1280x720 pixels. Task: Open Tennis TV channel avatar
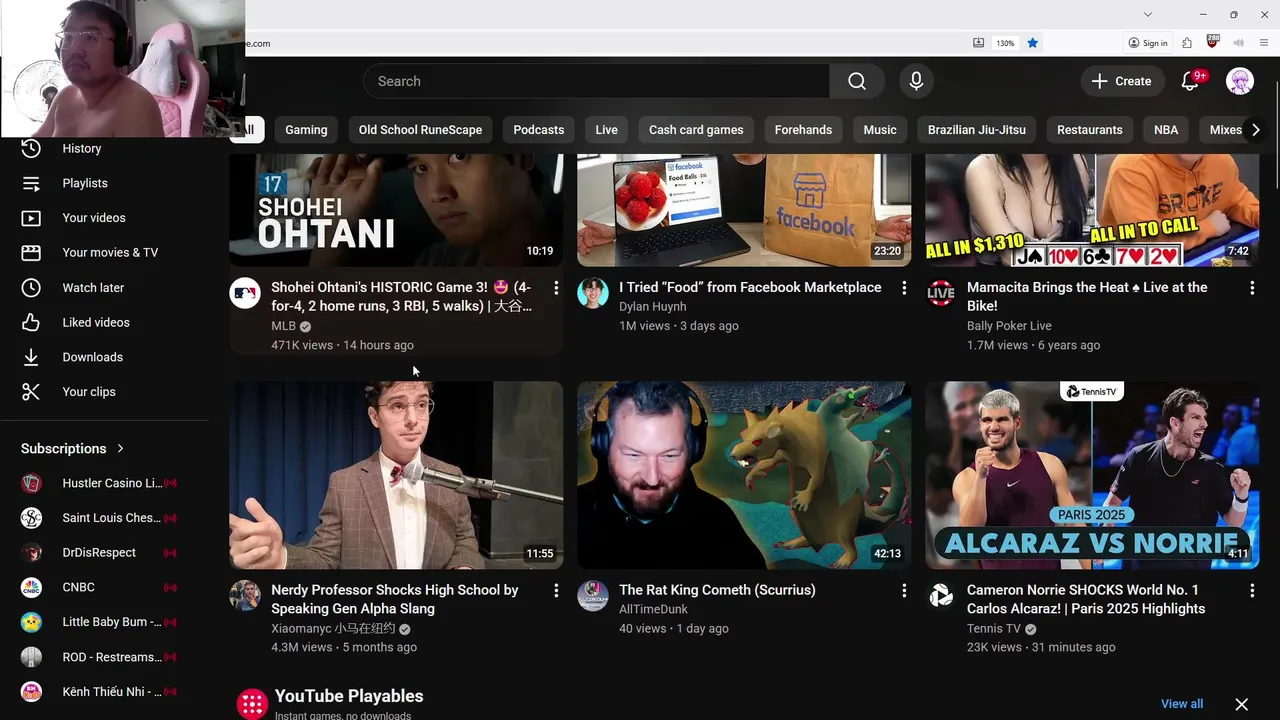[941, 596]
